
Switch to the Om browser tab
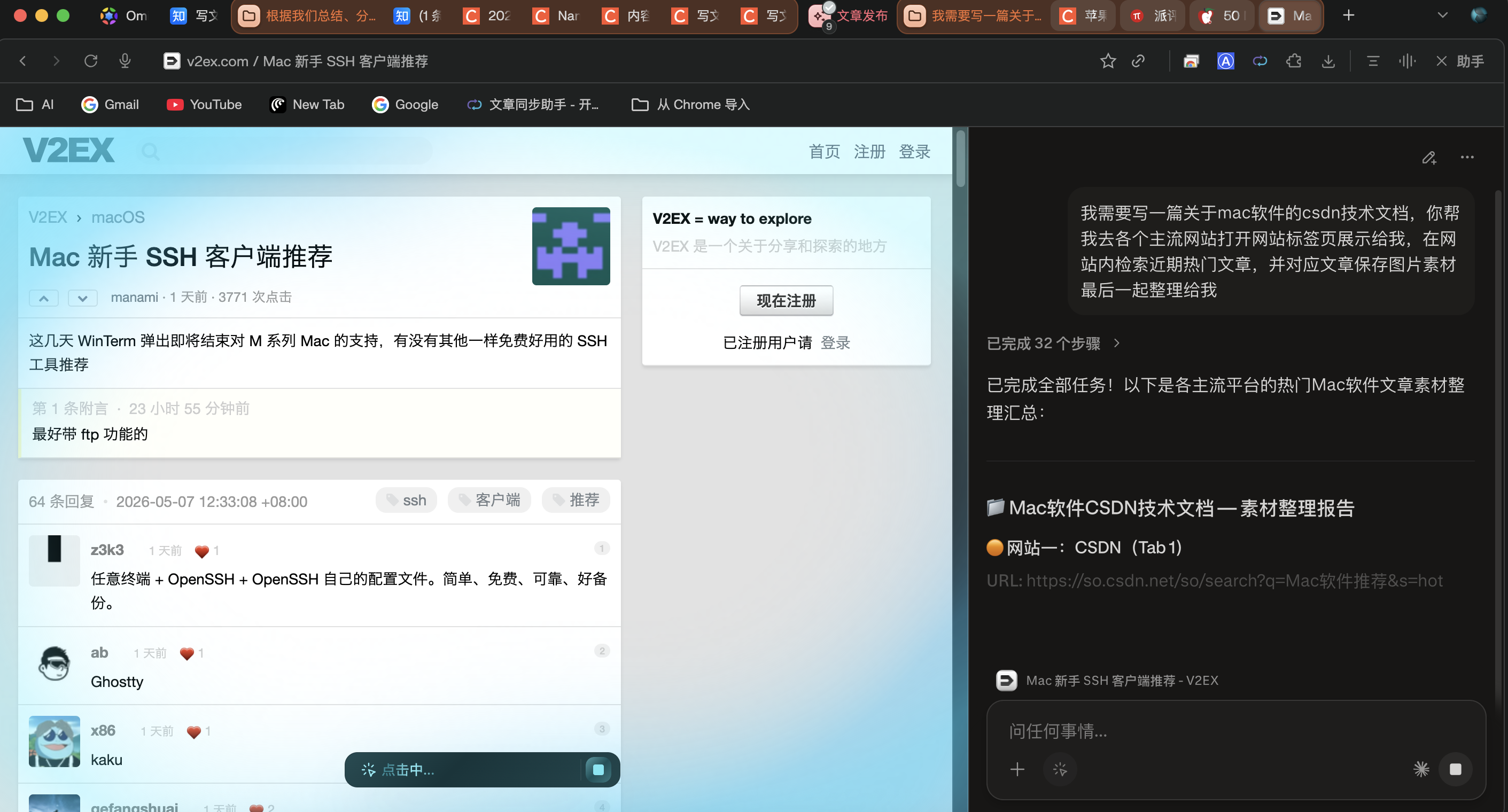click(124, 16)
